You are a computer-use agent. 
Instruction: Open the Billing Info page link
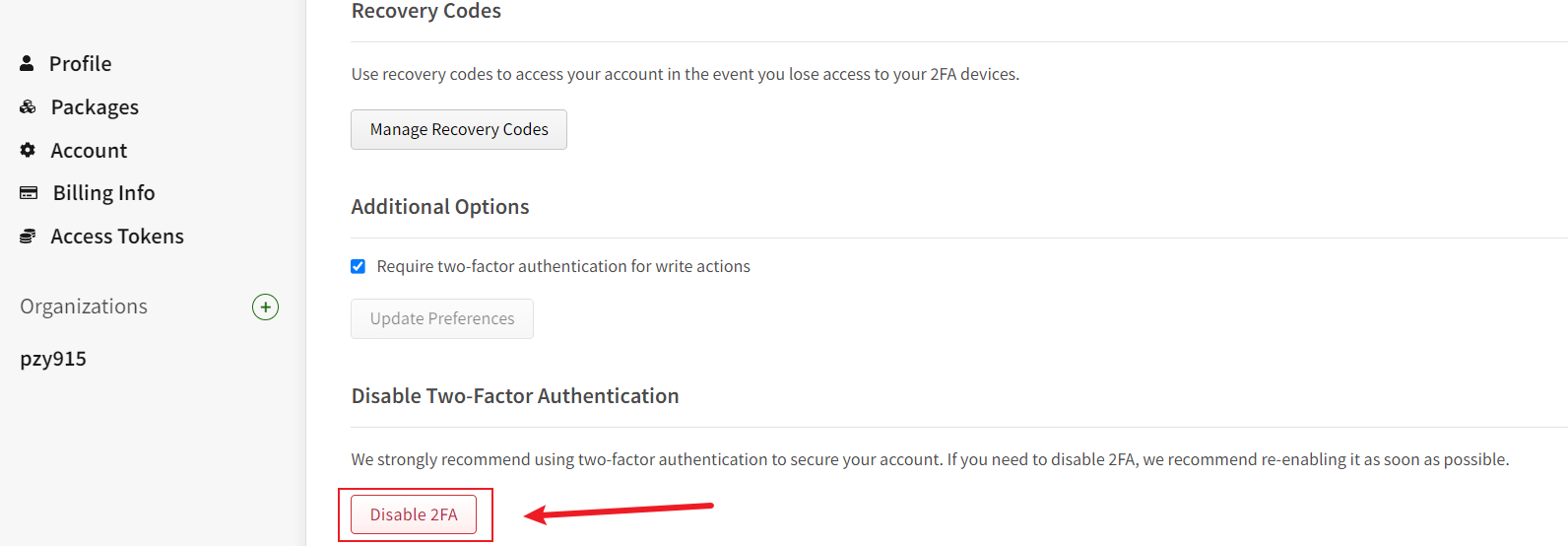(103, 193)
